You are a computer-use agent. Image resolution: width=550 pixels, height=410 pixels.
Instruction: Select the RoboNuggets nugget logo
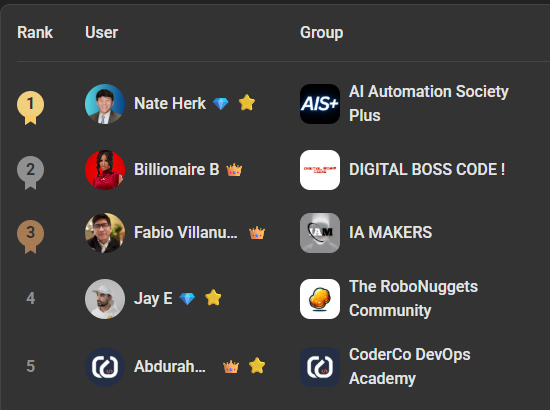[320, 299]
